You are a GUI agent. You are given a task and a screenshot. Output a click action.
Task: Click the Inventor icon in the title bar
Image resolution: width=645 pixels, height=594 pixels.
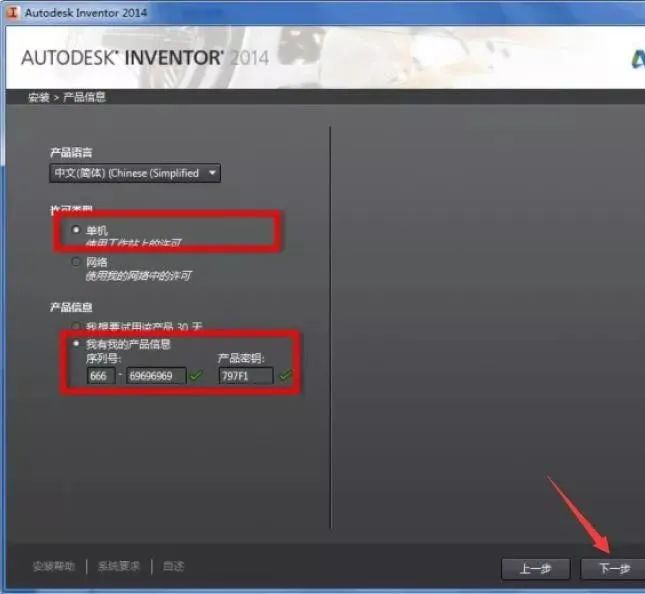(13, 12)
